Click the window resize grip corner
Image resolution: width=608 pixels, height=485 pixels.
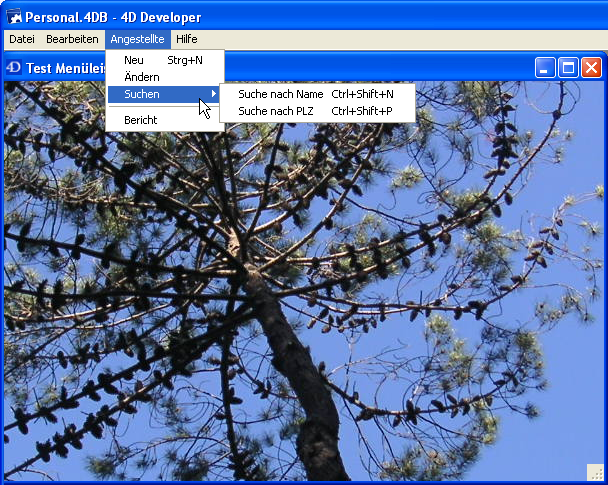[x=595, y=472]
